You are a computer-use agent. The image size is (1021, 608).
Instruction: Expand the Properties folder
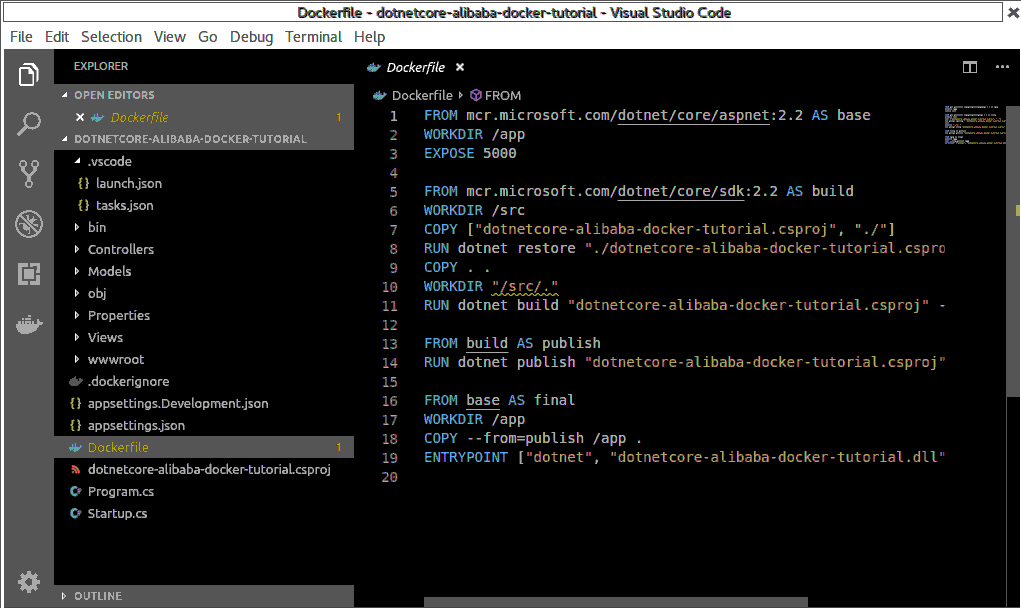coord(77,315)
